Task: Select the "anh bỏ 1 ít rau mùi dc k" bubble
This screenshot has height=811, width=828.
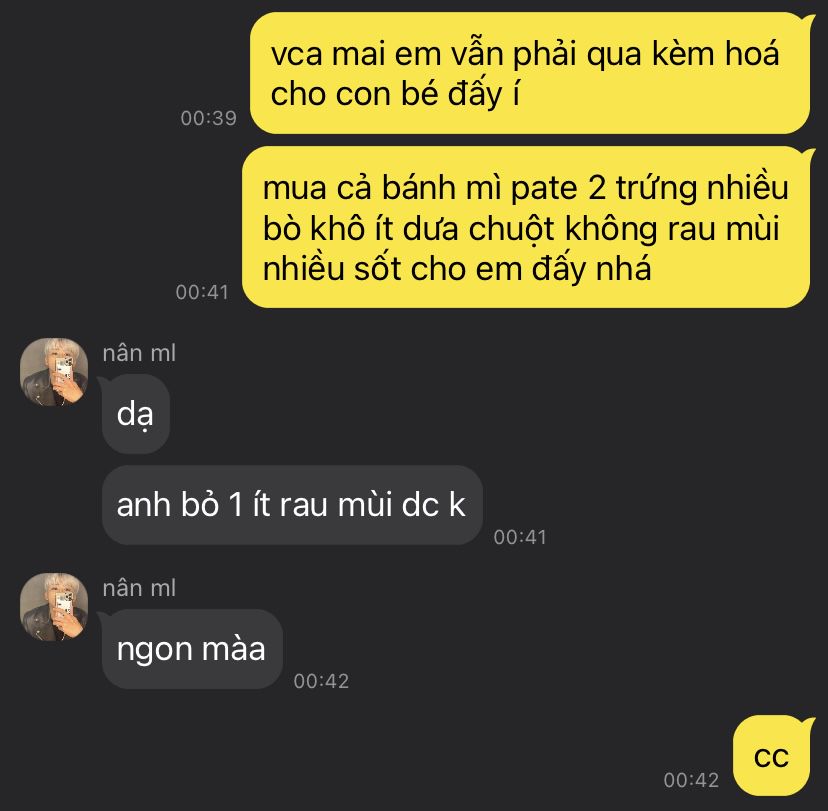Action: (292, 505)
